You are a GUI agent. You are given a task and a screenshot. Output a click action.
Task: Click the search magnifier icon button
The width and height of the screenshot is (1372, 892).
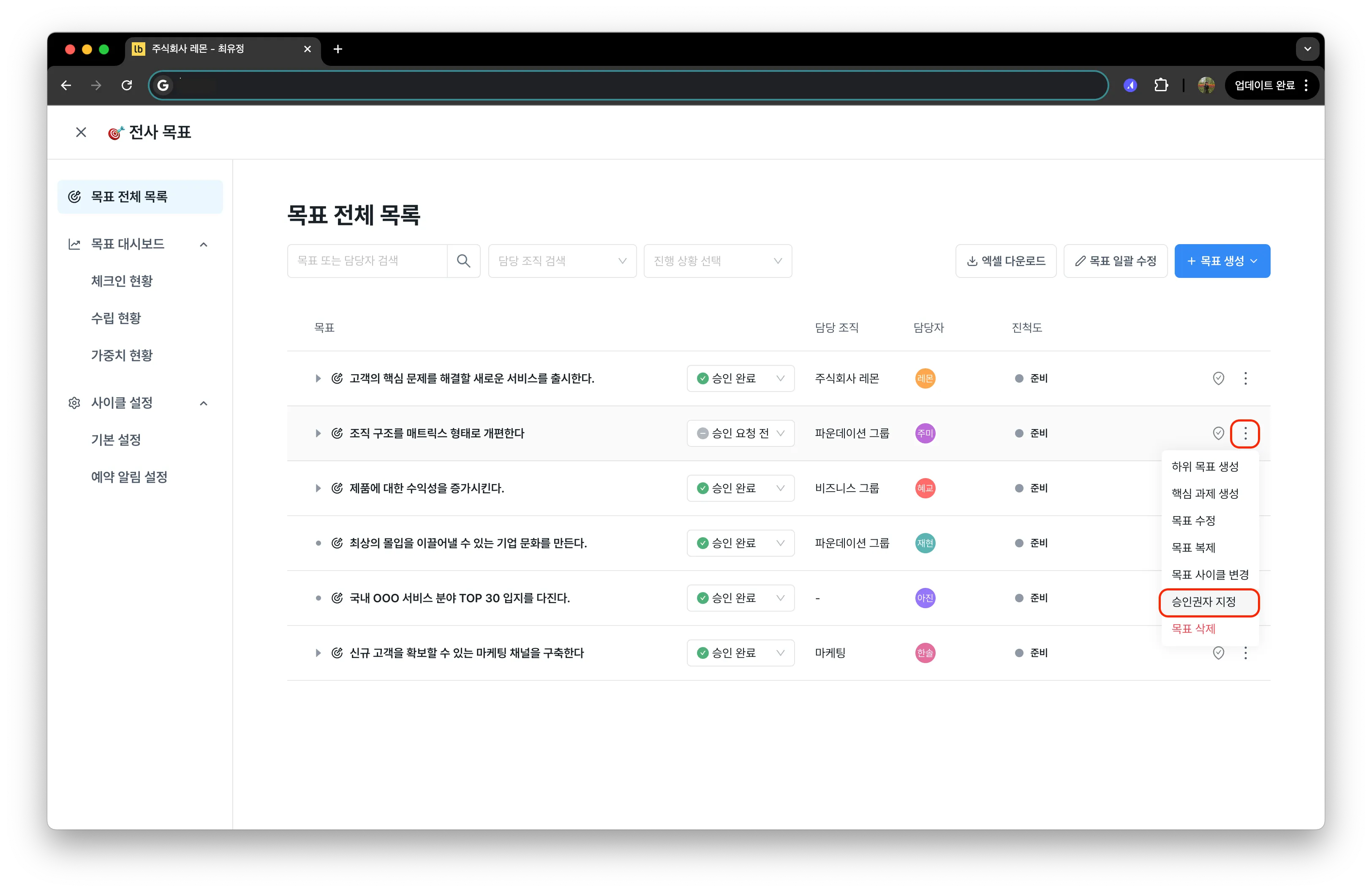click(x=463, y=261)
